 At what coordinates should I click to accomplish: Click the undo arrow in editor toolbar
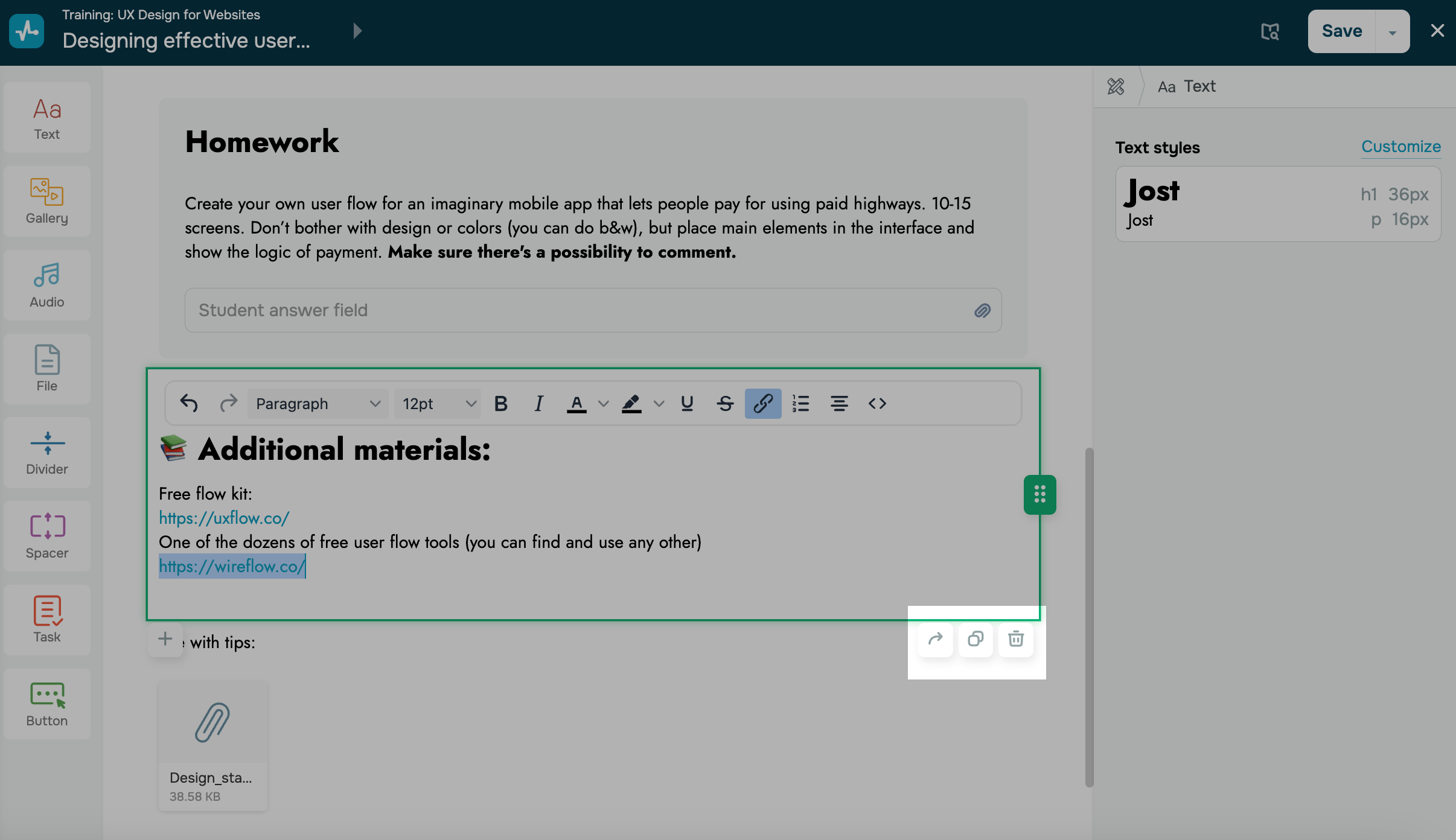(x=189, y=403)
